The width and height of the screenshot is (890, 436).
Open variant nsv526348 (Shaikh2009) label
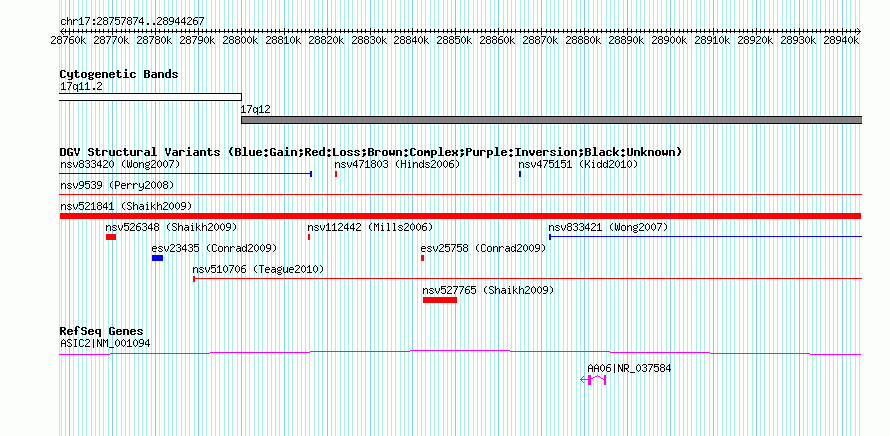[171, 228]
